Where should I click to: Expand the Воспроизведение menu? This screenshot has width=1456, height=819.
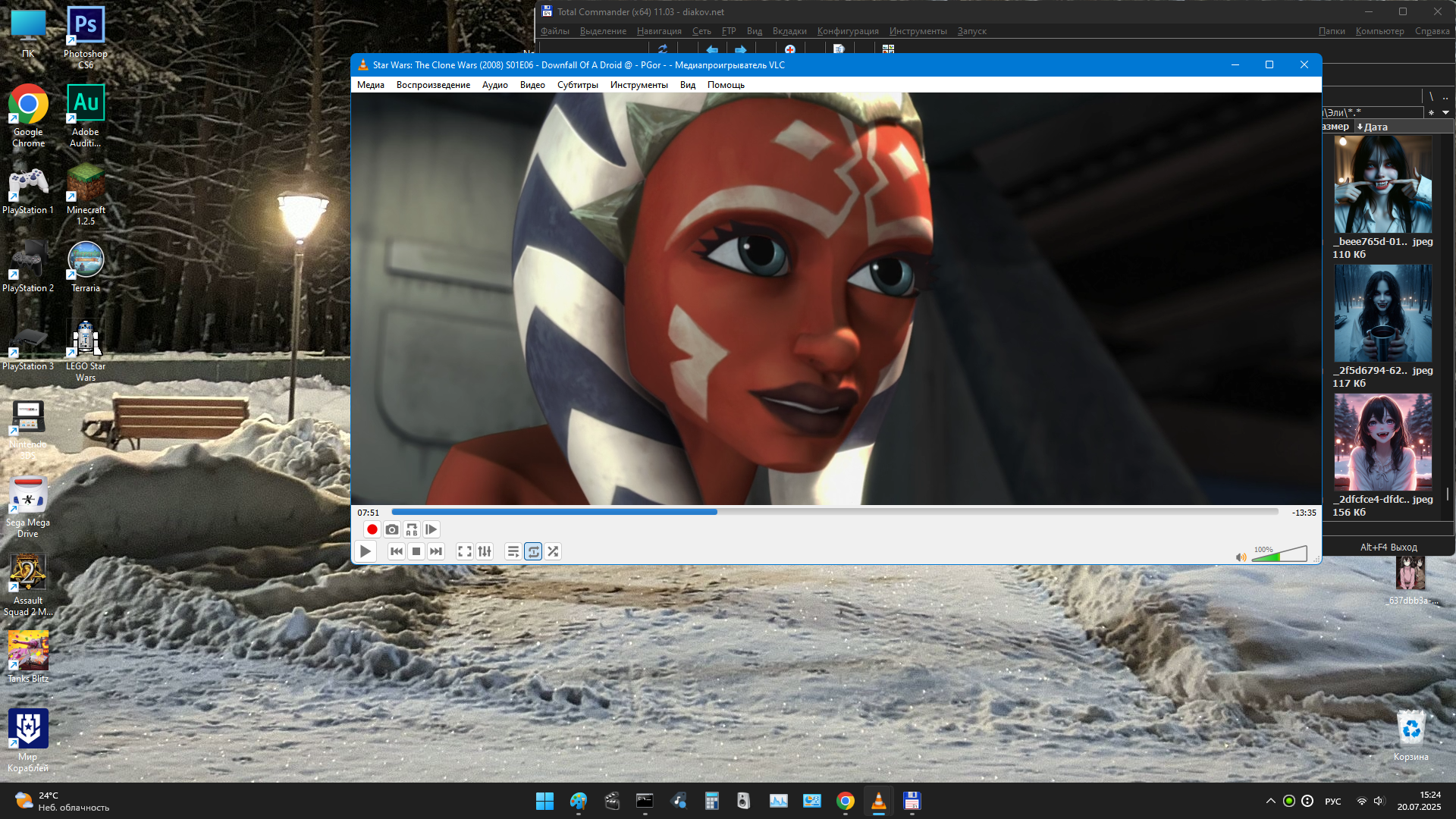tap(433, 85)
